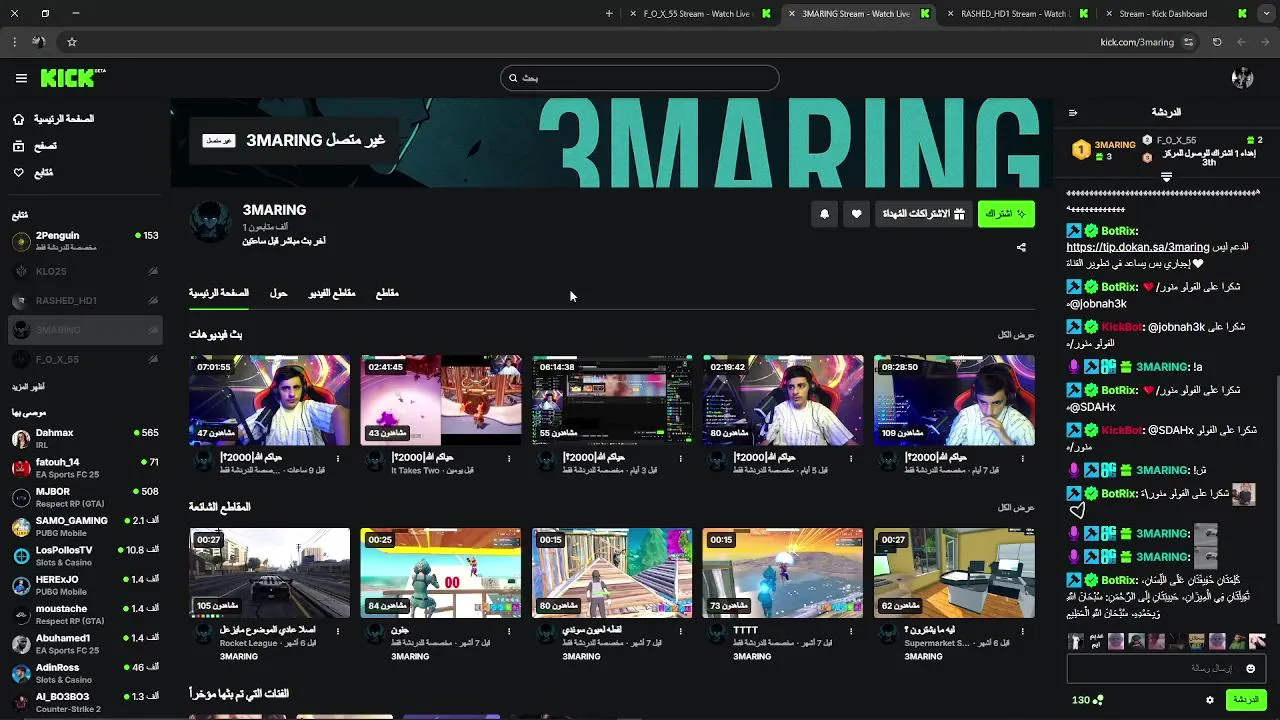Viewport: 1280px width, 720px height.
Task: Open Dahmax recommended channel
Action: [x=85, y=438]
